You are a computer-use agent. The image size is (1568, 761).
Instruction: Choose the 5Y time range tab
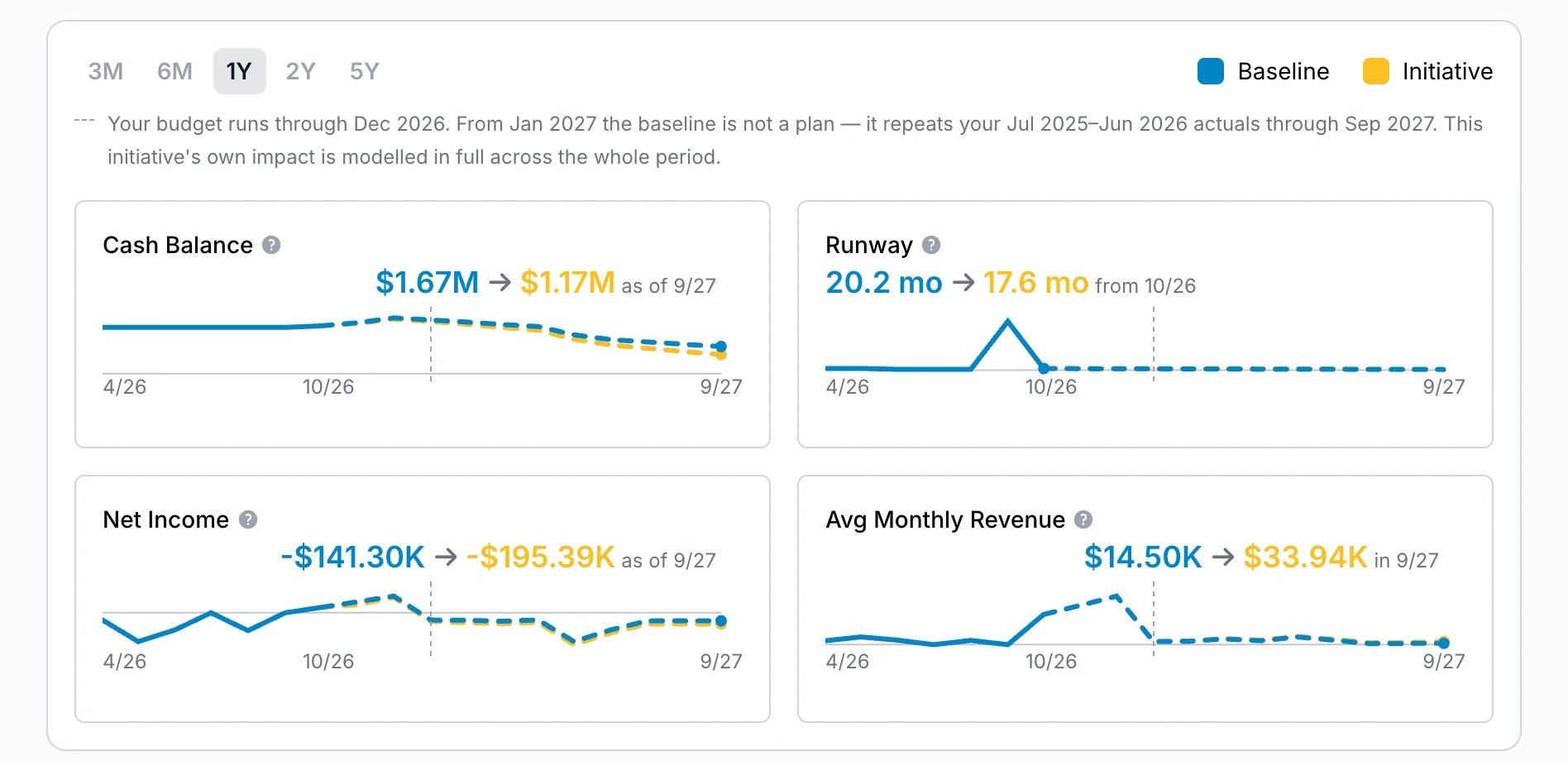coord(365,71)
